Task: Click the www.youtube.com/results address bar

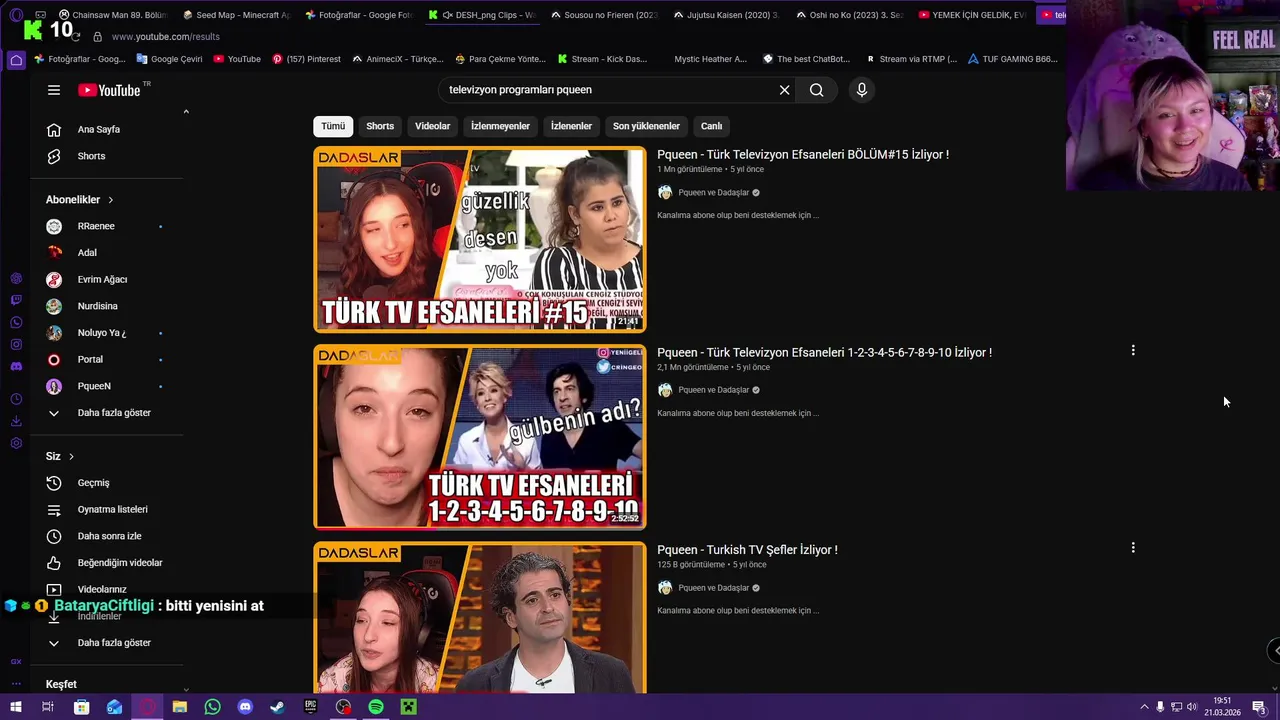Action: click(166, 37)
